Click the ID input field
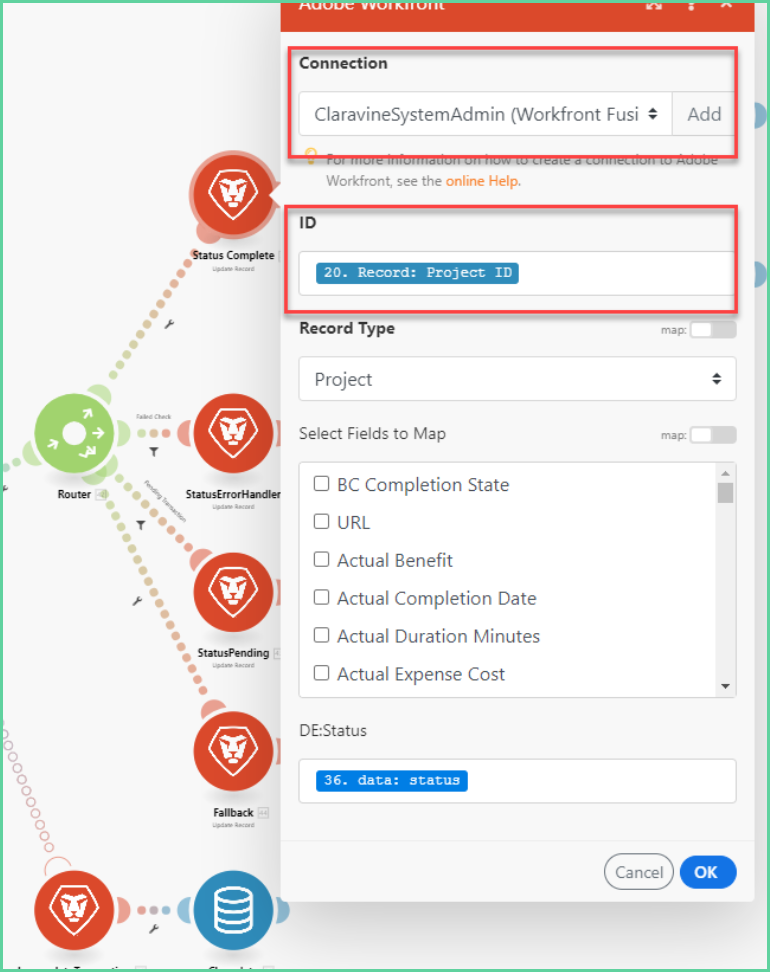This screenshot has height=972, width=770. tap(518, 273)
